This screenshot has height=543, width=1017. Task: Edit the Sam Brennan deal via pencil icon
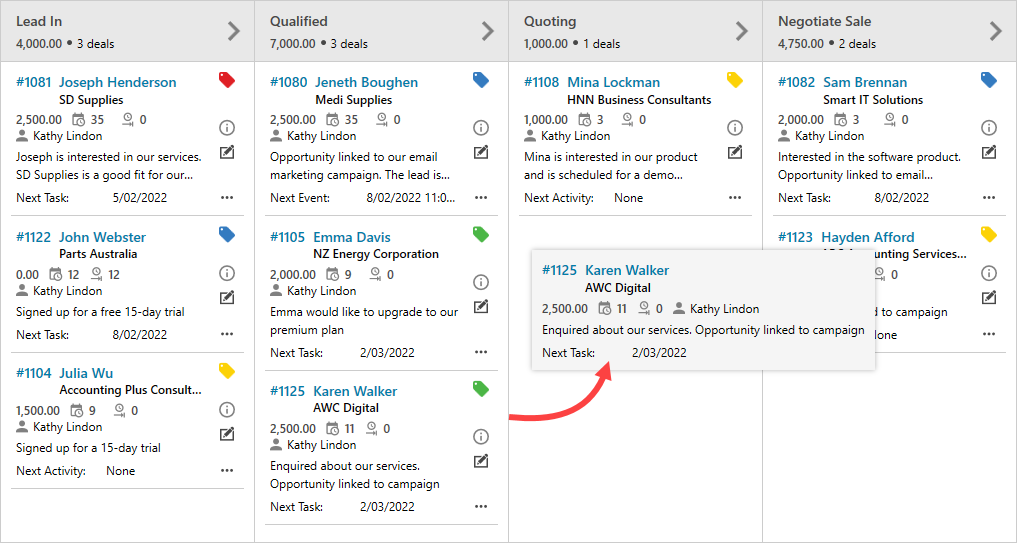pyautogui.click(x=989, y=152)
